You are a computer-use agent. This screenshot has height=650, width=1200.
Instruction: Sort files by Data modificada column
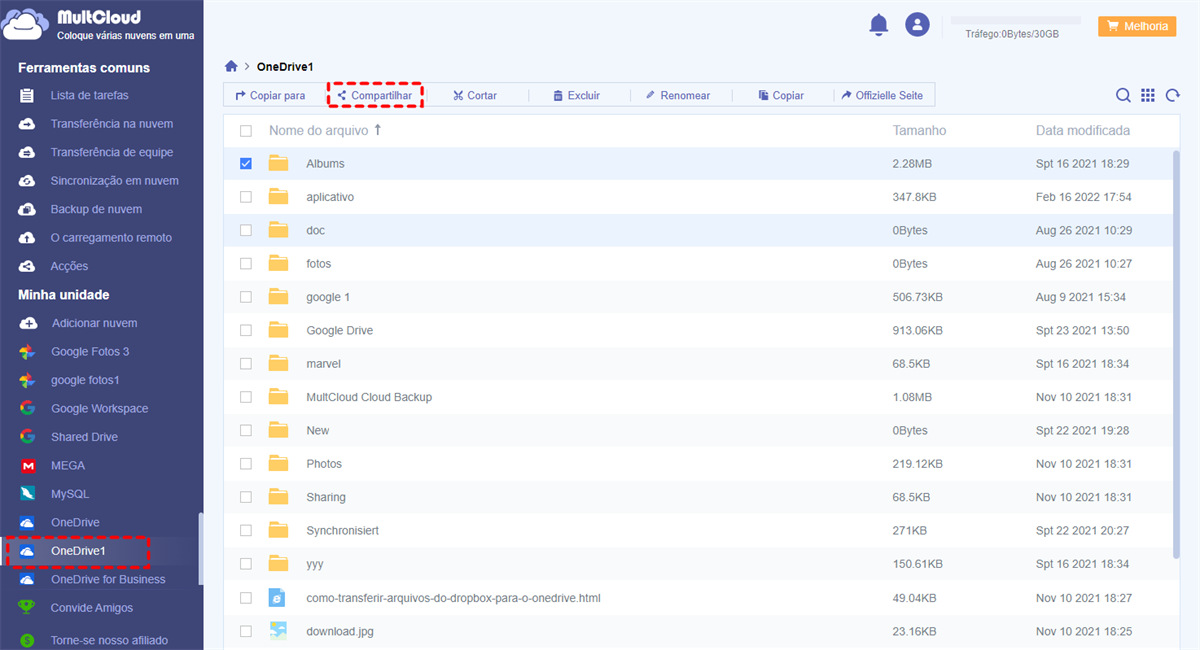pos(1082,131)
